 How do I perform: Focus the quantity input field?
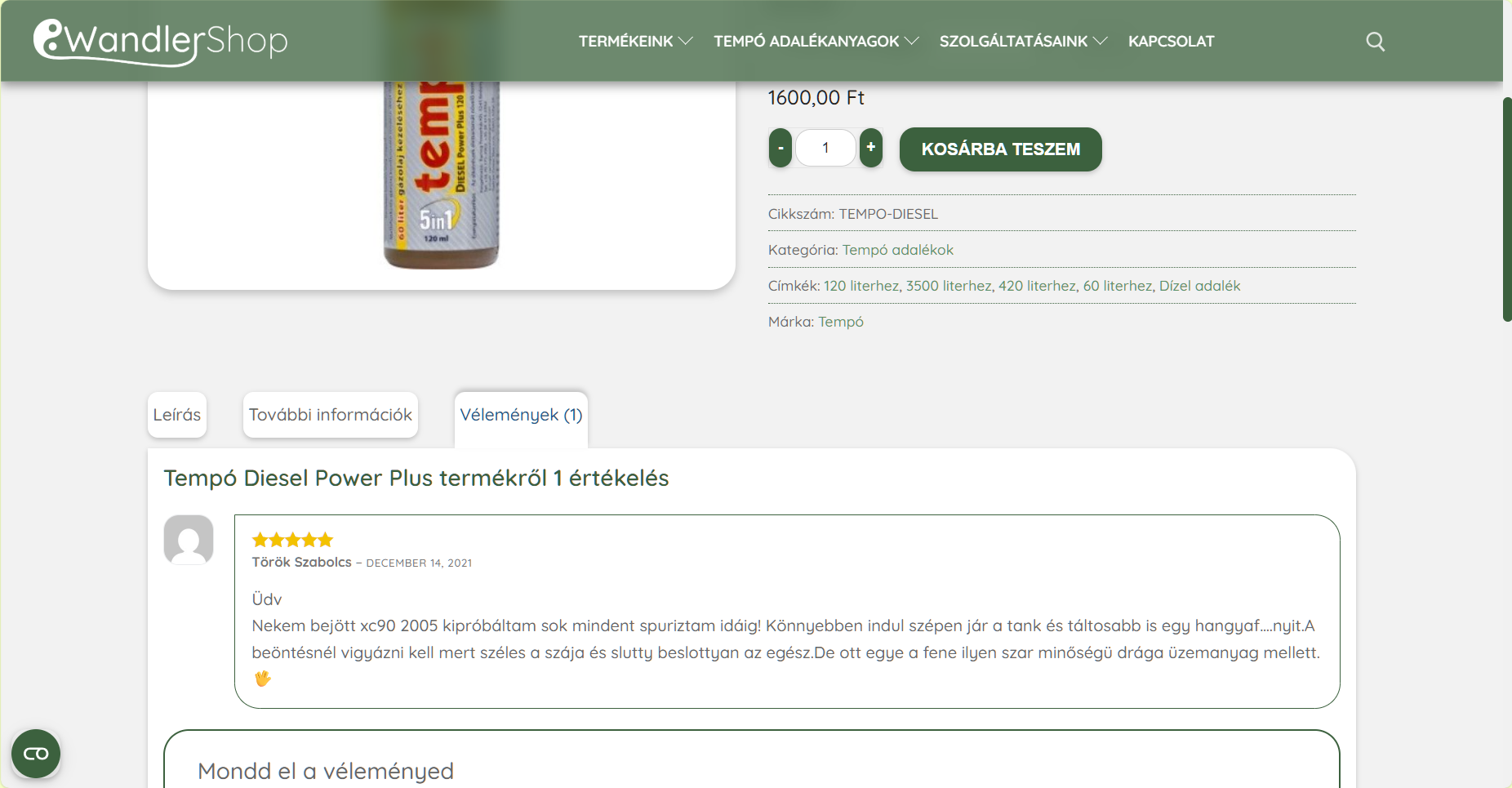pos(825,148)
